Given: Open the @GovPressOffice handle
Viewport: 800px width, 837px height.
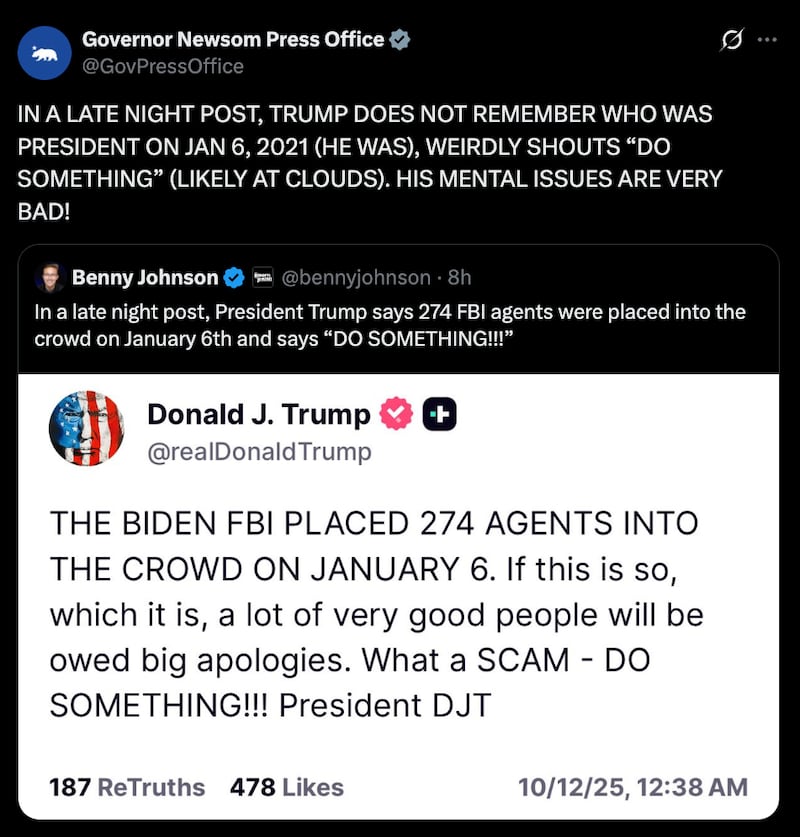Looking at the screenshot, I should pyautogui.click(x=163, y=67).
